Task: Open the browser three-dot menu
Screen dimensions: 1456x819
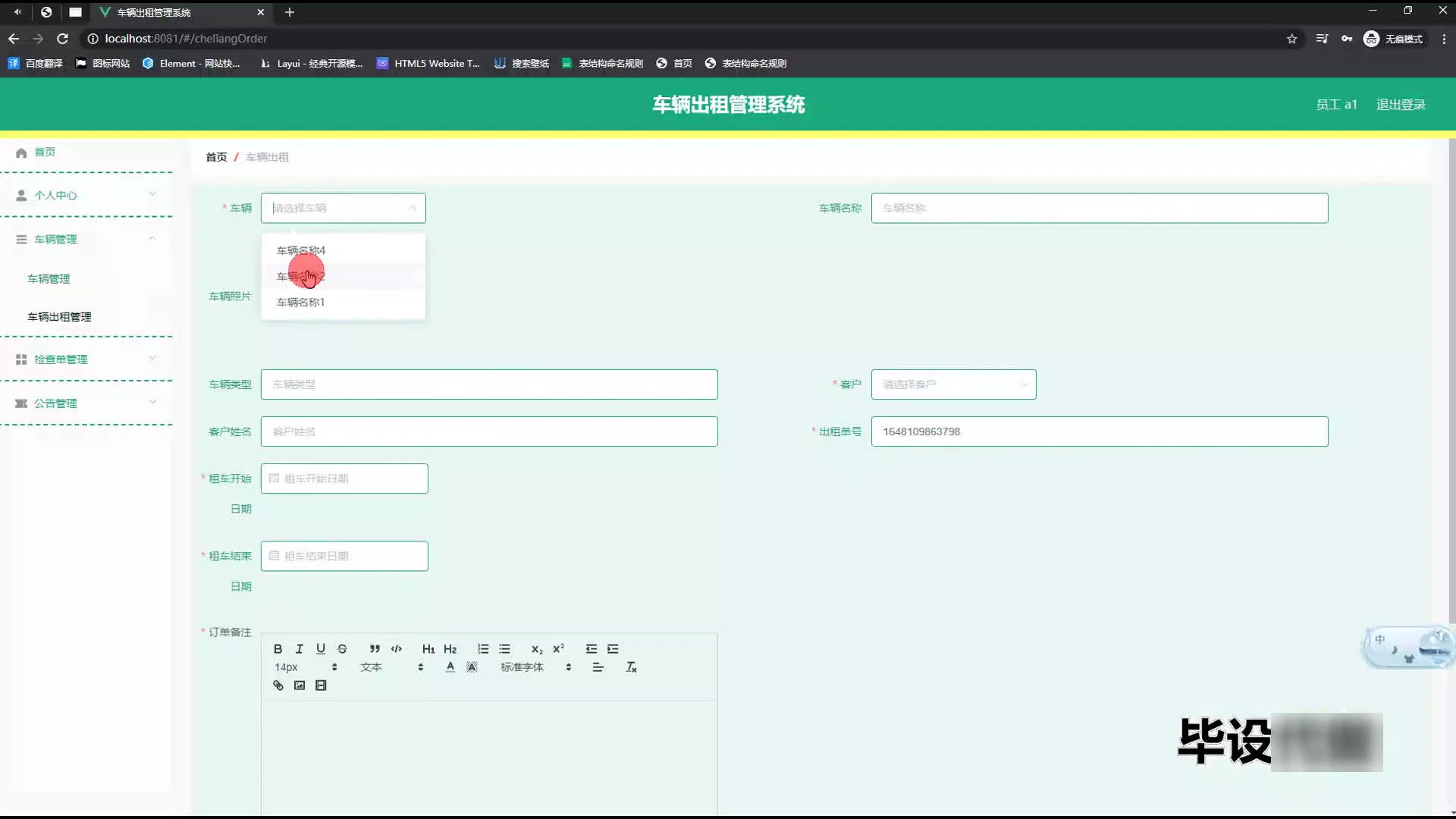Action: [1444, 39]
